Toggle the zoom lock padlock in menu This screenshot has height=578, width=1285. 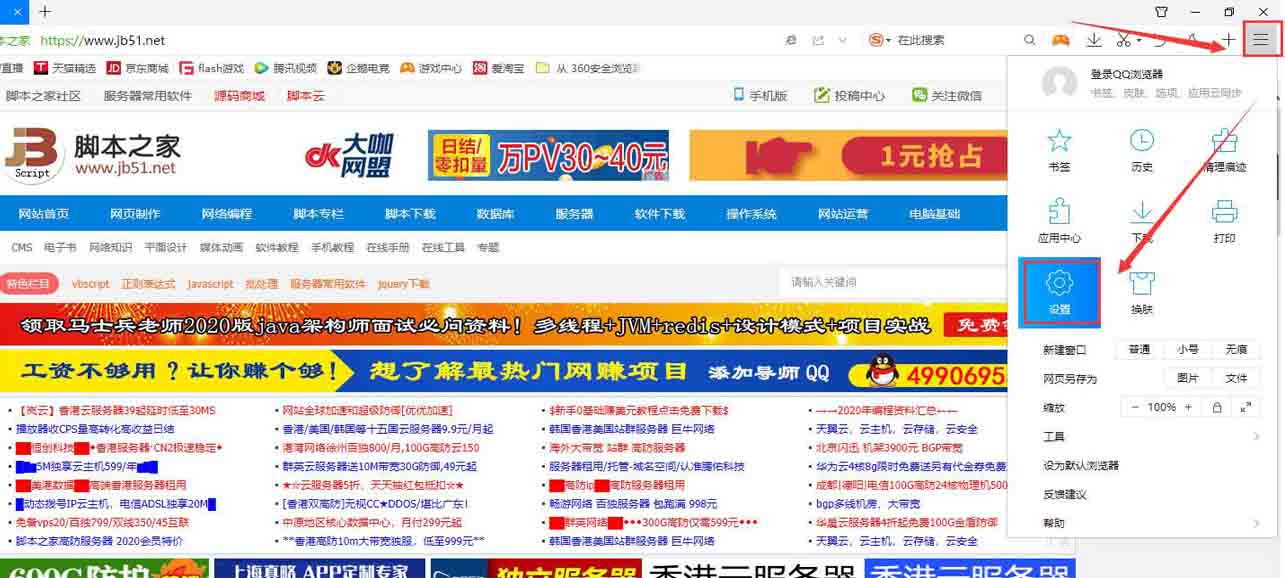pyautogui.click(x=1218, y=407)
